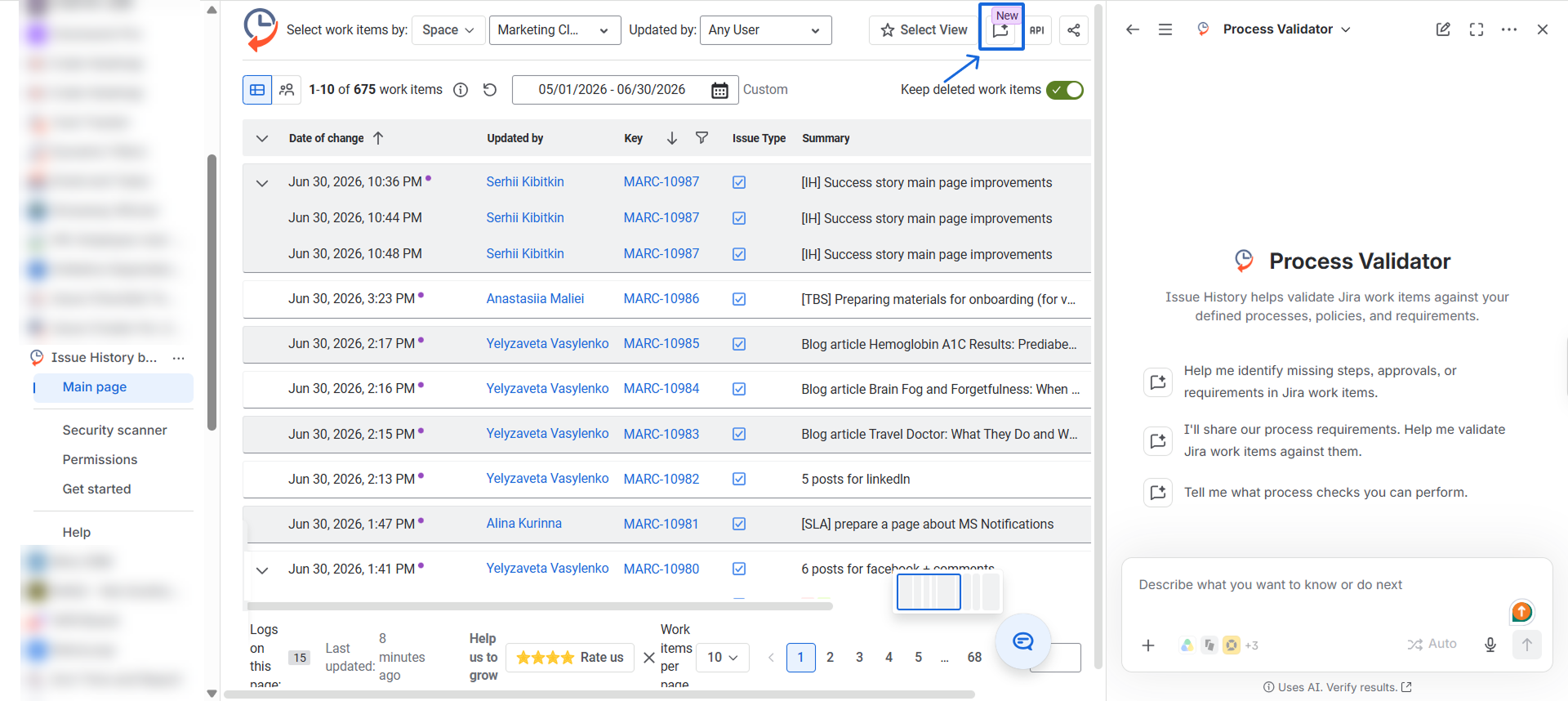Viewport: 1568px width, 701px height.
Task: Open work item MARC-10986 link
Action: tap(661, 299)
